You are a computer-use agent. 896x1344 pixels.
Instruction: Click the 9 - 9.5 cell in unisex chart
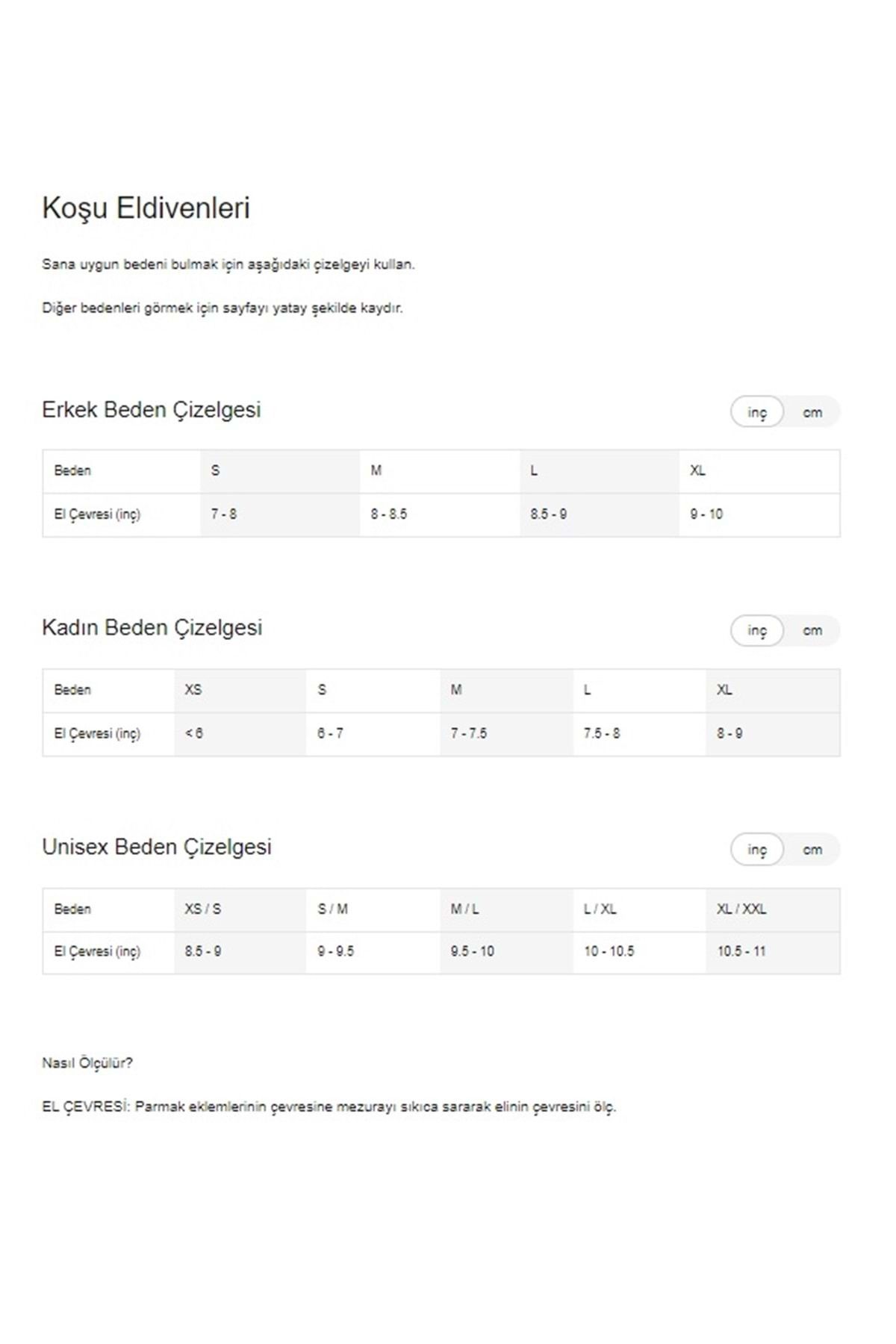pyautogui.click(x=373, y=952)
